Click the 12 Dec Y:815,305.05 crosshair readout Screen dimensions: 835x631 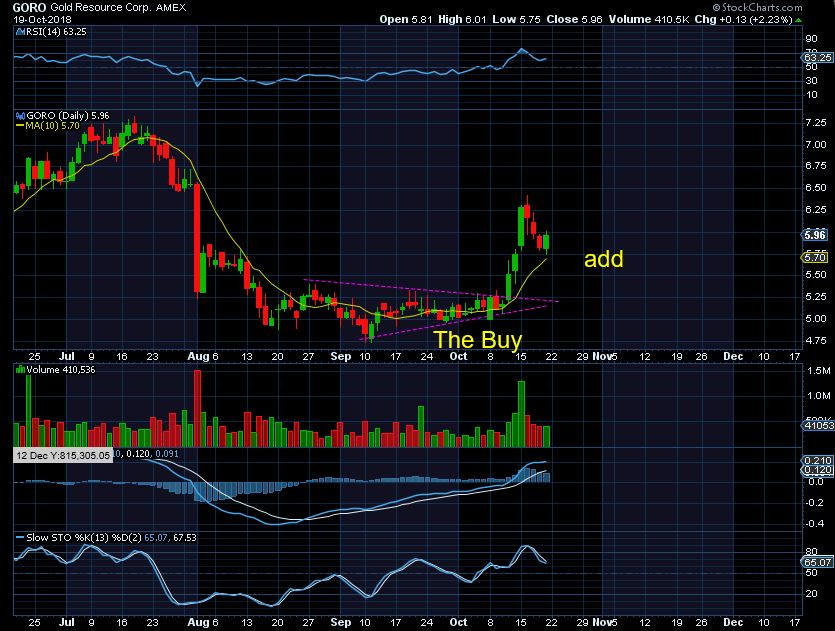63,455
